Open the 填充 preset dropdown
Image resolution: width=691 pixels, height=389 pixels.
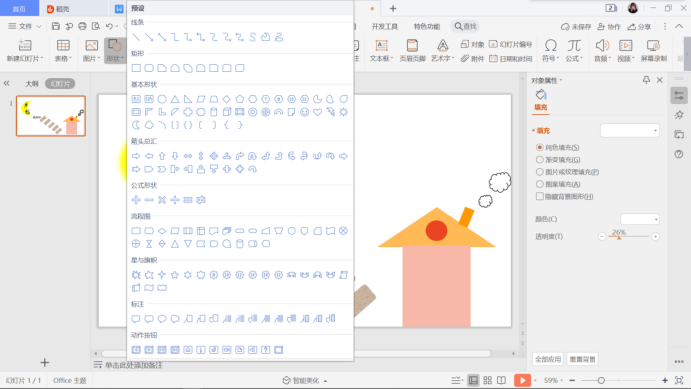[630, 130]
